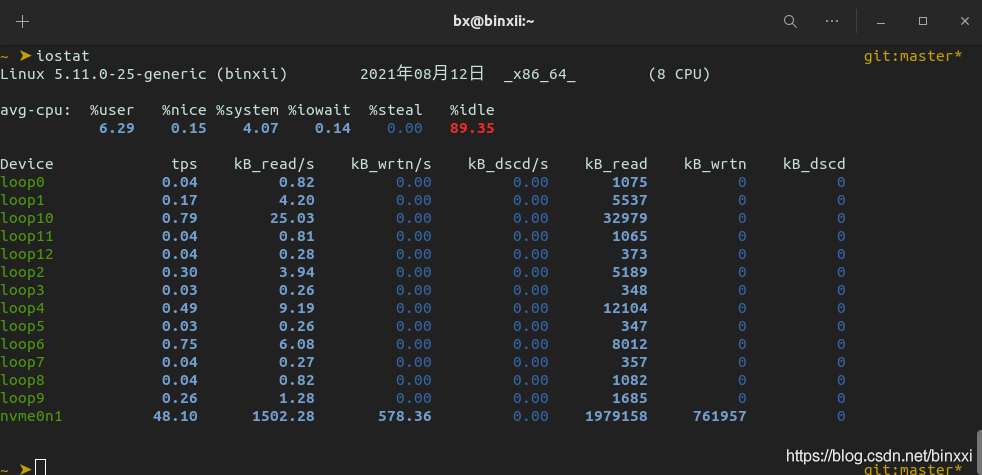This screenshot has width=982, height=475.
Task: Click the 1502.28 kB_read/s value
Action: point(283,416)
